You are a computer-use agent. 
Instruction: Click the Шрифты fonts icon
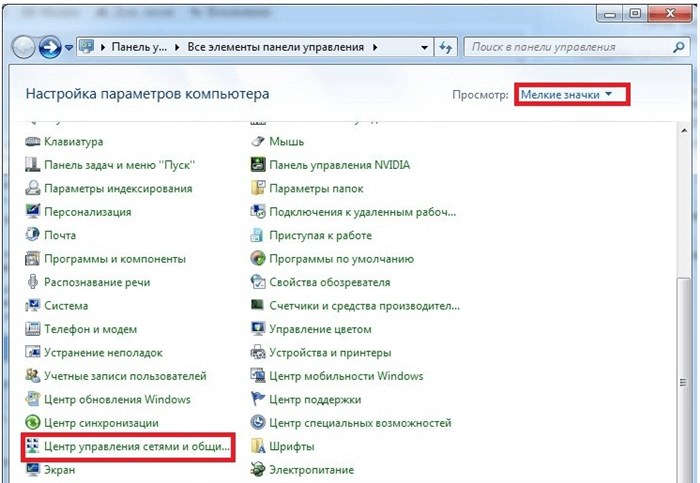(258, 446)
